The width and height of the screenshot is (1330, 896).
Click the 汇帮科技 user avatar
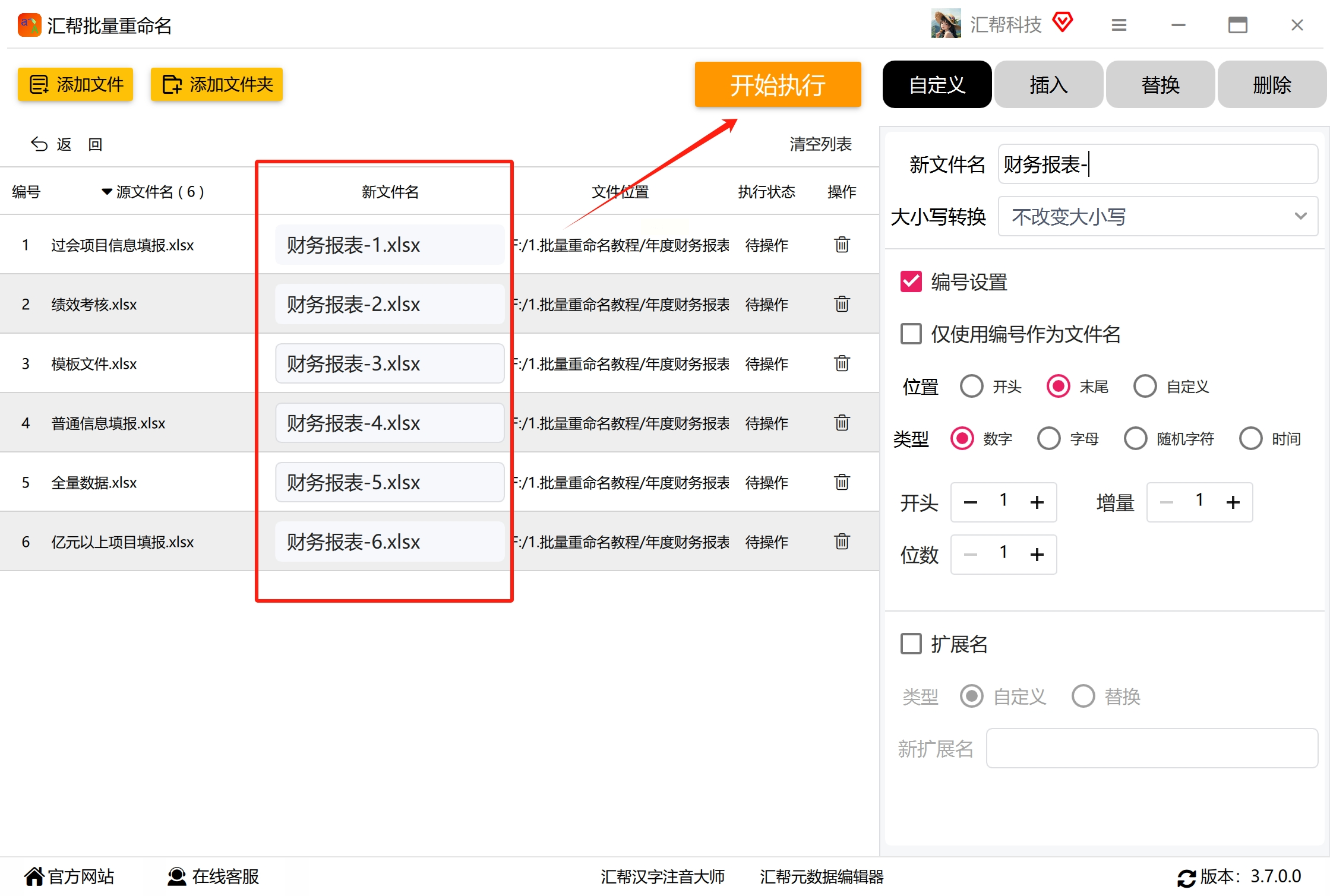[x=946, y=24]
